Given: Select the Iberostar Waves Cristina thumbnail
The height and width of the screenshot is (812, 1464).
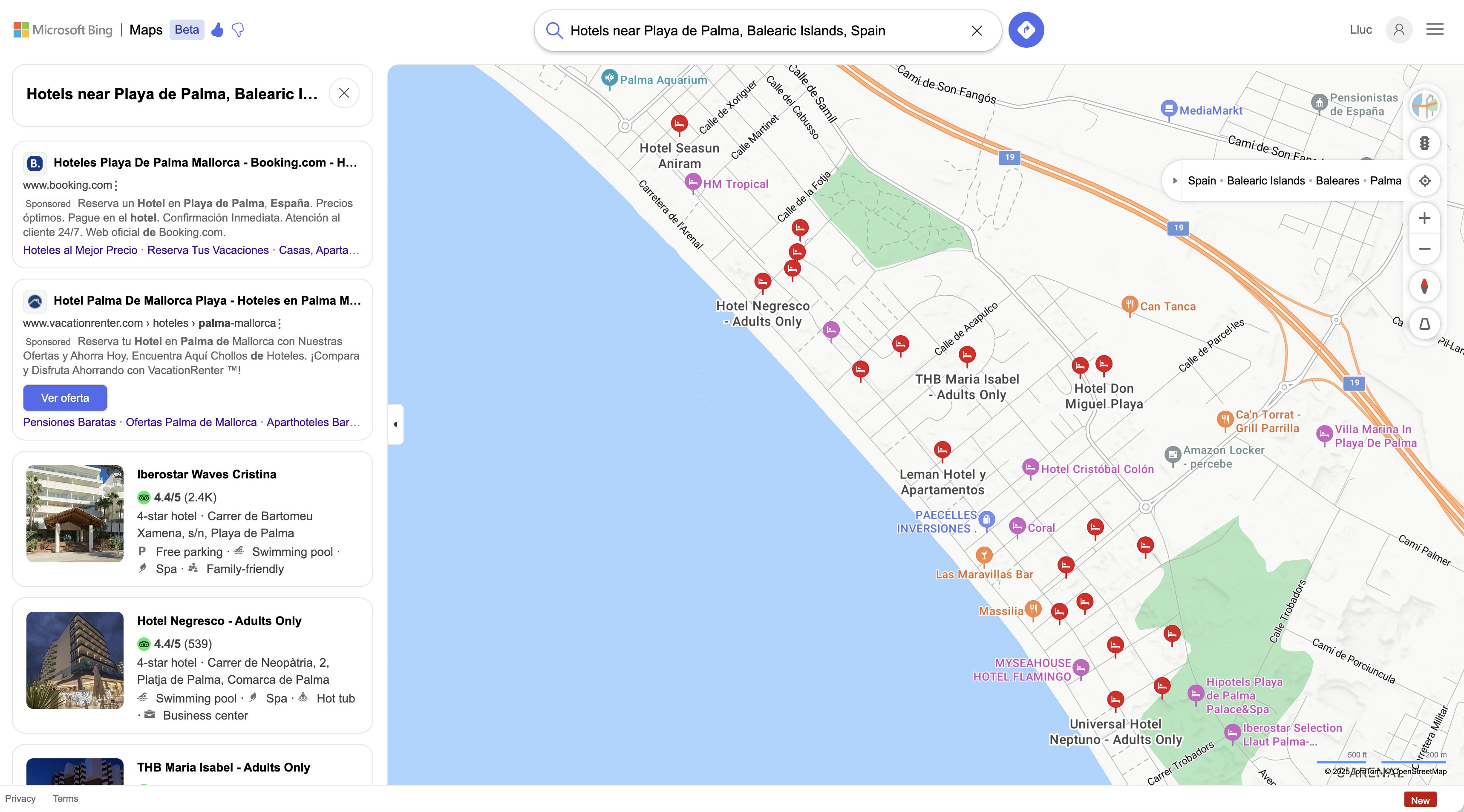Looking at the screenshot, I should click(75, 514).
